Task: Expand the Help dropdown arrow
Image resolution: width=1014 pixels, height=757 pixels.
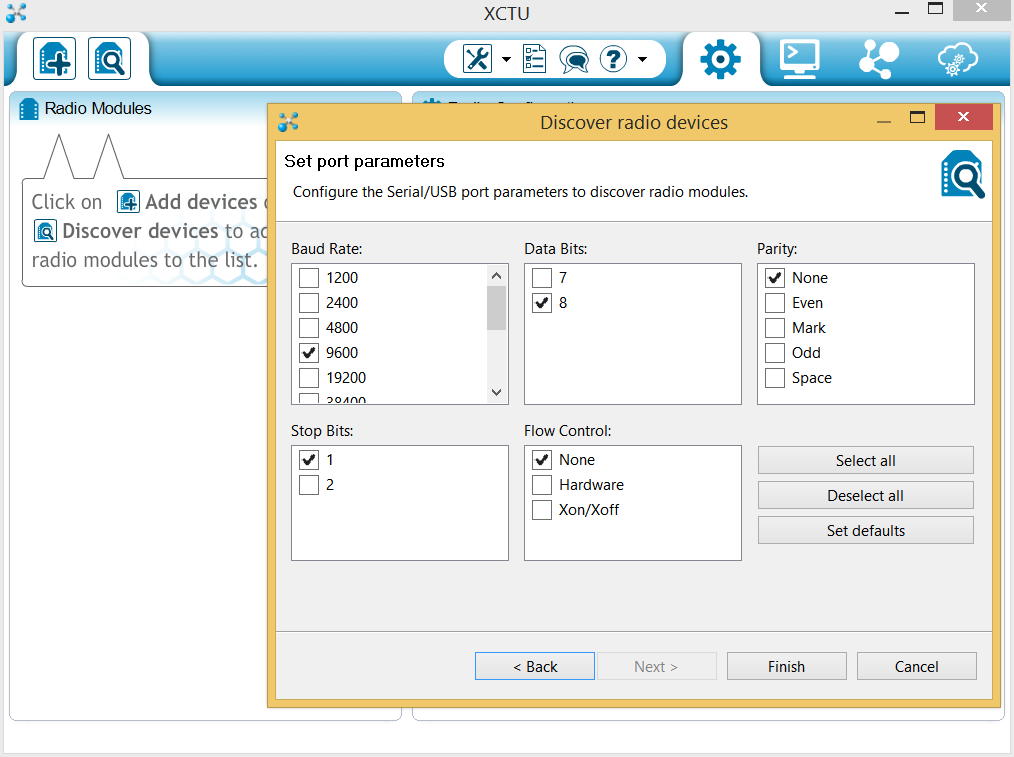Action: coord(642,59)
